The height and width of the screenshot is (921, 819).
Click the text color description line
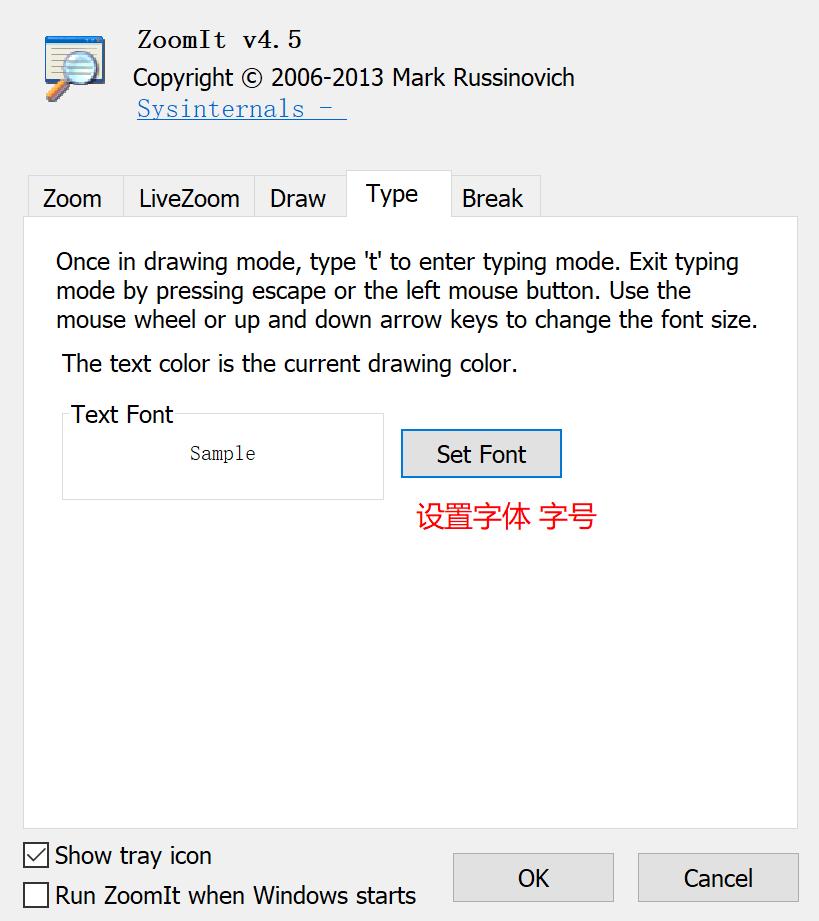click(x=290, y=364)
